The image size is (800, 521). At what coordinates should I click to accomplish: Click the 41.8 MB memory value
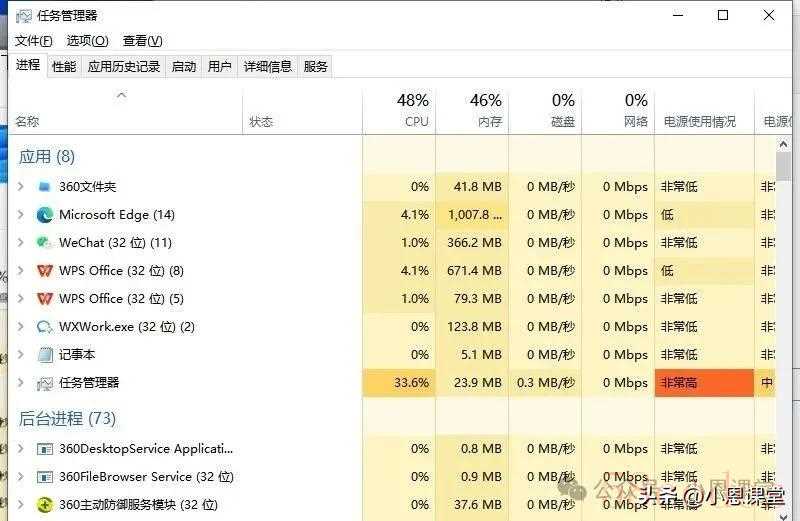tap(478, 187)
